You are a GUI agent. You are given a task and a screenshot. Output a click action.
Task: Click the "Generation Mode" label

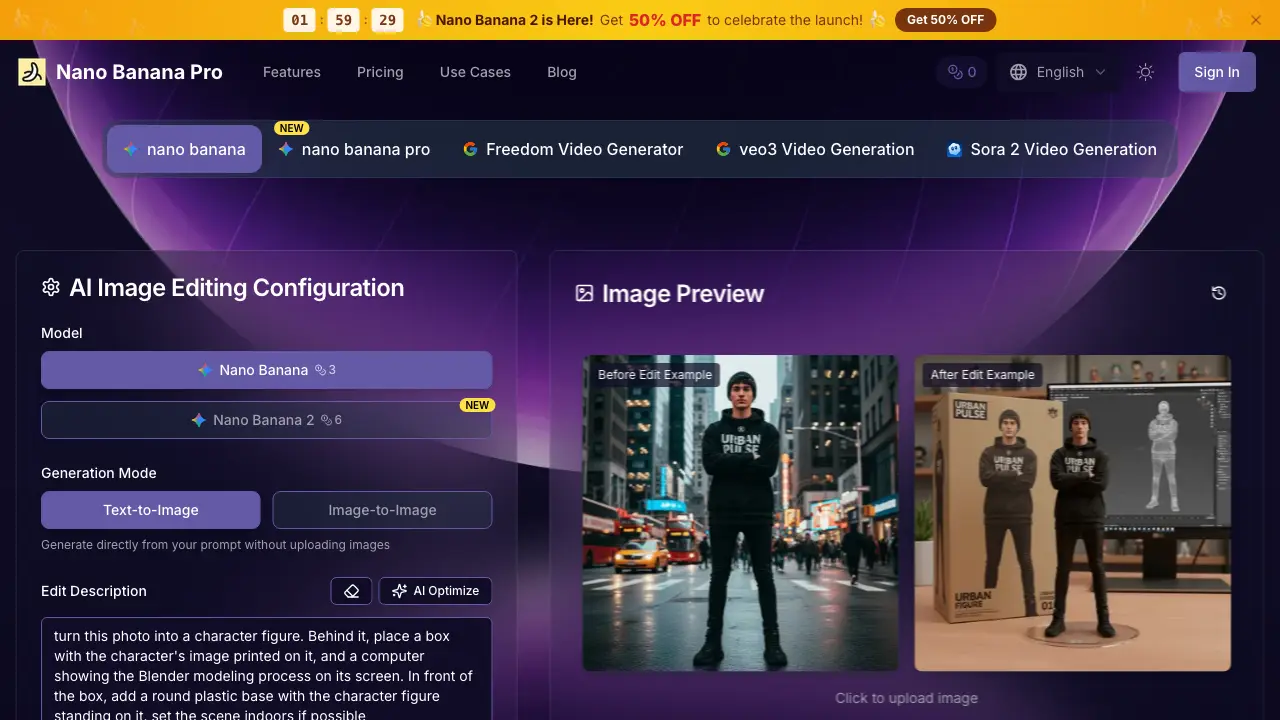pyautogui.click(x=99, y=473)
